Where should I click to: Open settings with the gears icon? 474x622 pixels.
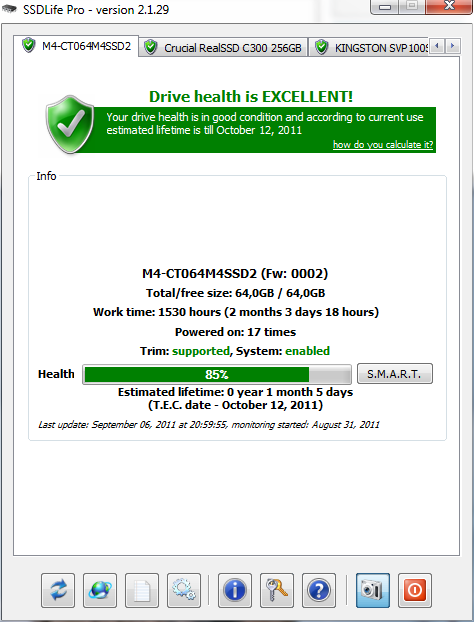[184, 590]
